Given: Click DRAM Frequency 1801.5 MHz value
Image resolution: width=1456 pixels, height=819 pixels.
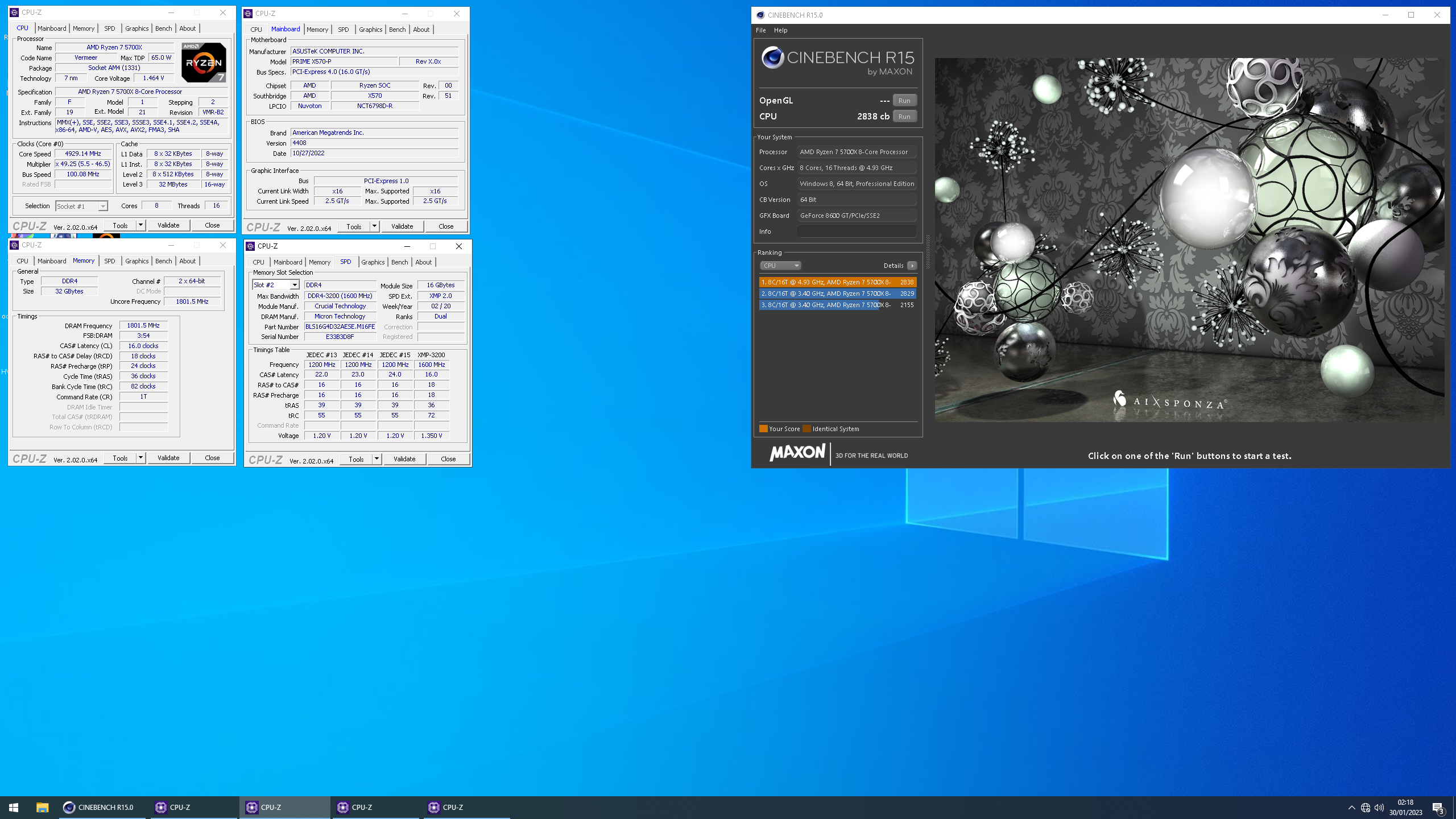Looking at the screenshot, I should (x=143, y=325).
